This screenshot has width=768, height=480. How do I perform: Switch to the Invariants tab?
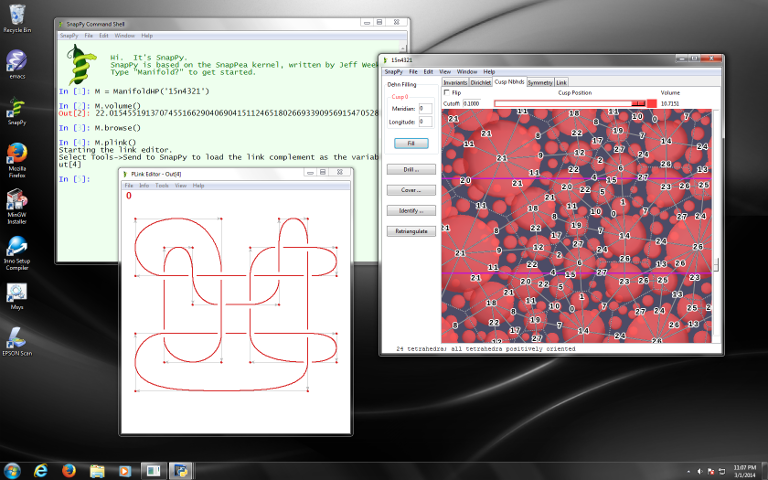455,82
